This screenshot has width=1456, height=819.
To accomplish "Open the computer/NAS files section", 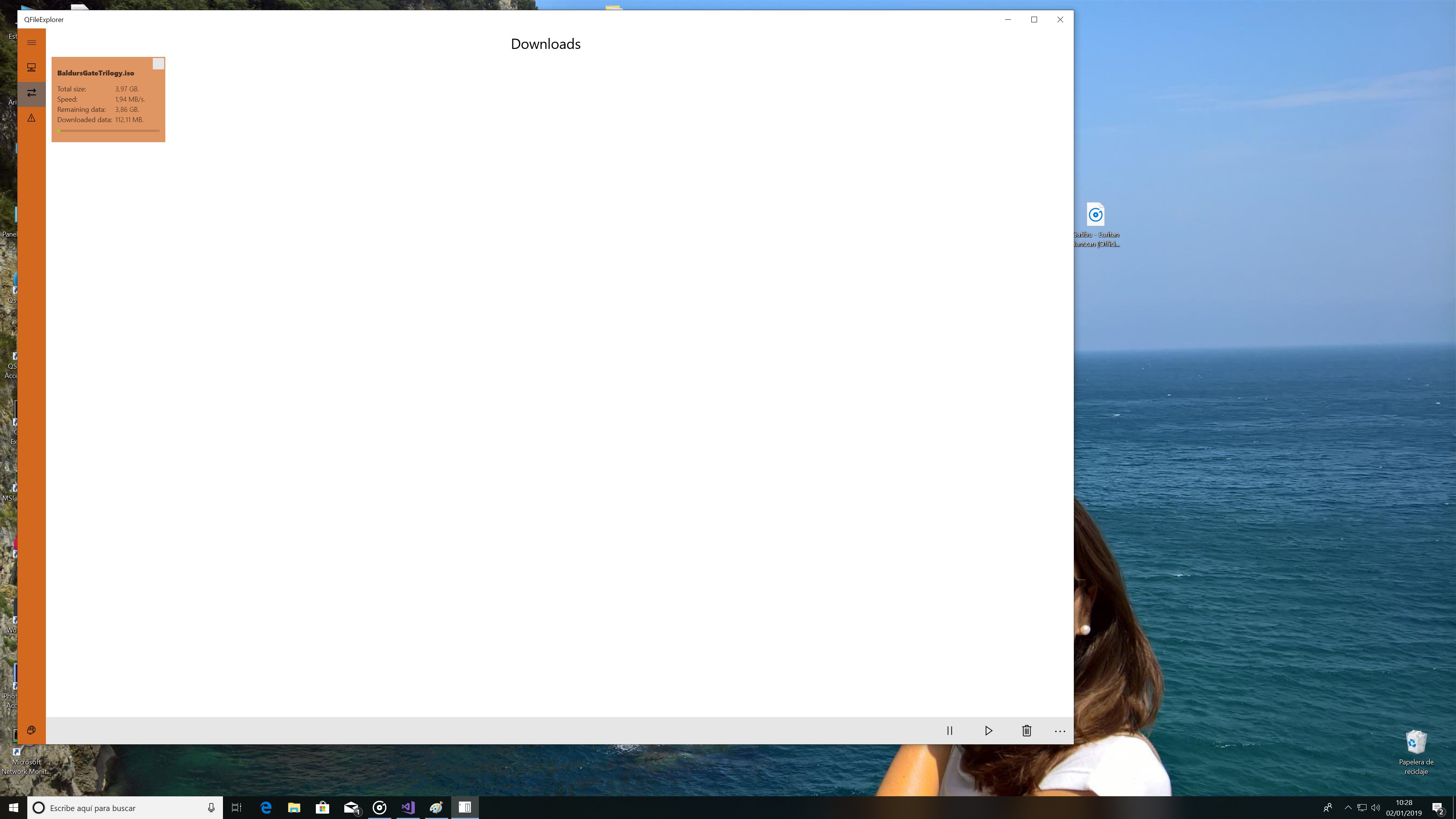I will pyautogui.click(x=31, y=68).
